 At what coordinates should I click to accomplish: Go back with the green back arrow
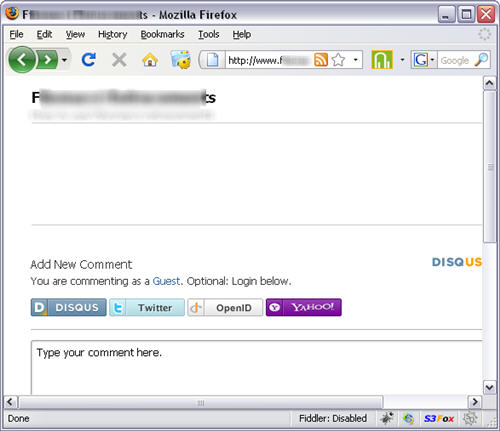22,60
